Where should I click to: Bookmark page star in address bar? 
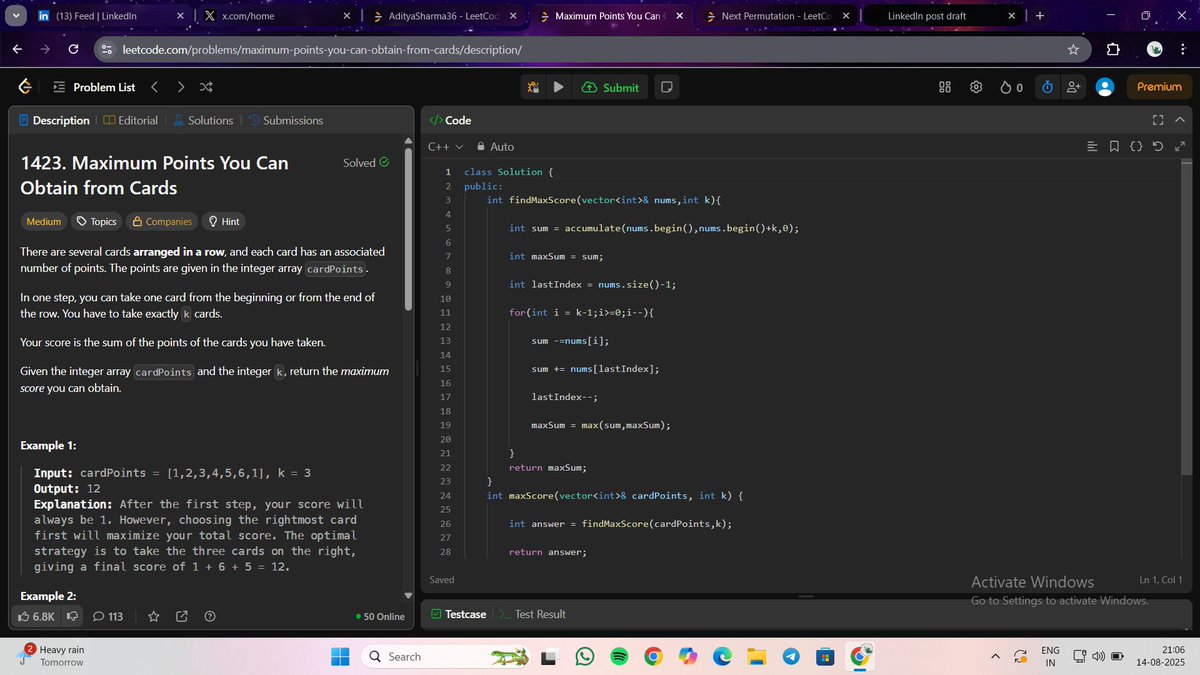(x=1073, y=49)
